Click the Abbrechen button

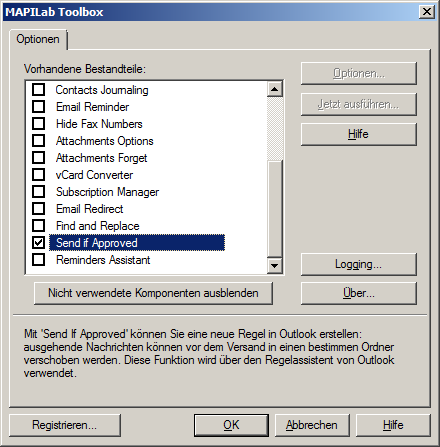click(x=312, y=425)
